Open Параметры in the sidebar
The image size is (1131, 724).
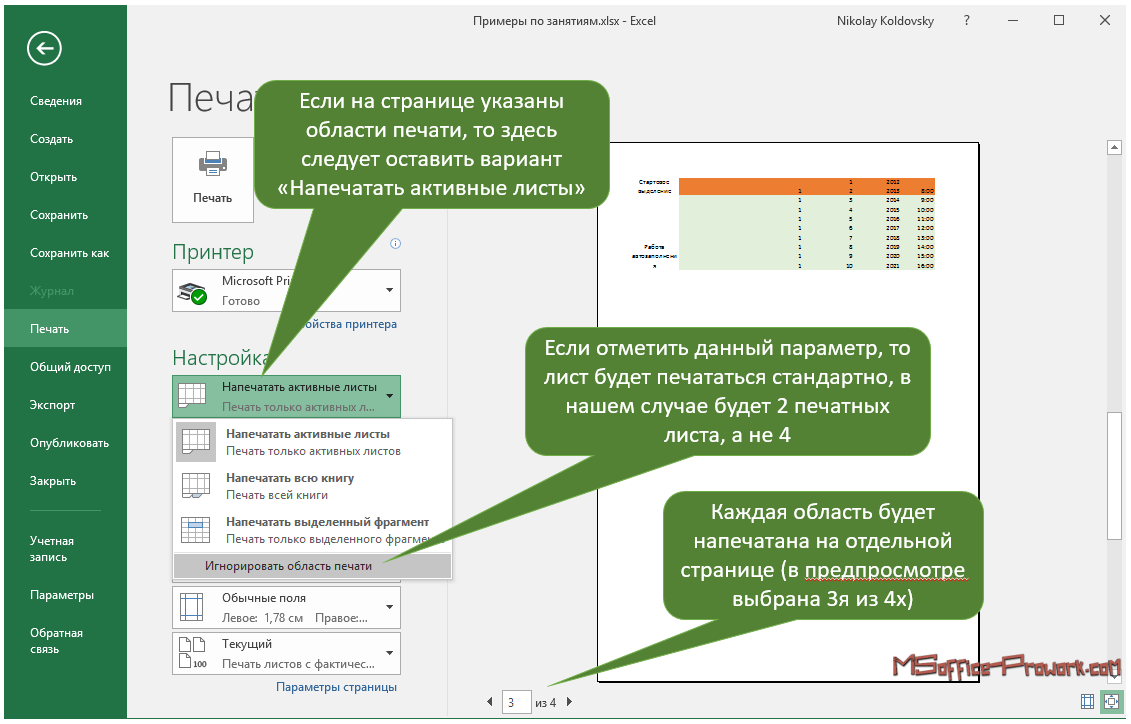point(62,595)
